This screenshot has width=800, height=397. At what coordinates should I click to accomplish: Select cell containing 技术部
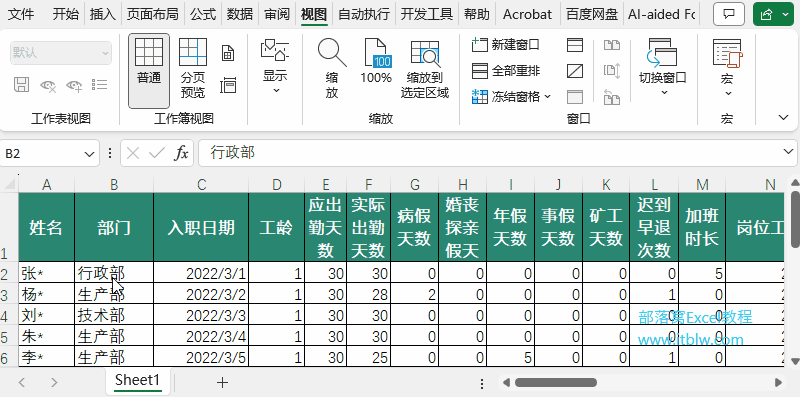pos(114,315)
